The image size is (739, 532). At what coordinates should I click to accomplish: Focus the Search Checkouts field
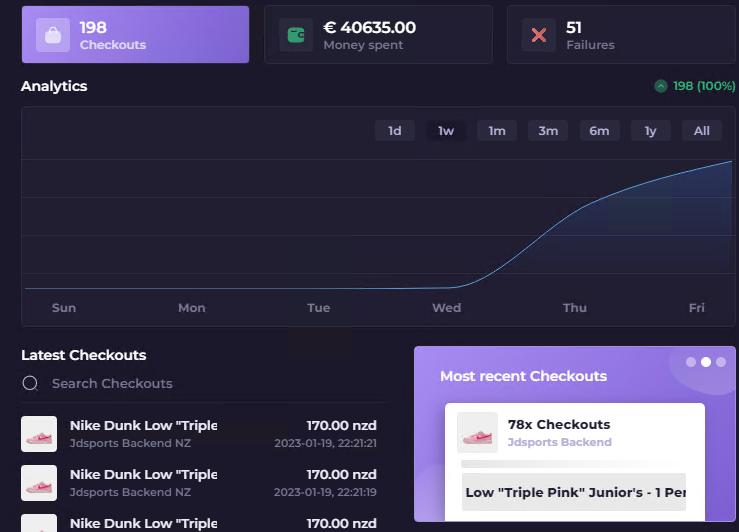coord(204,384)
